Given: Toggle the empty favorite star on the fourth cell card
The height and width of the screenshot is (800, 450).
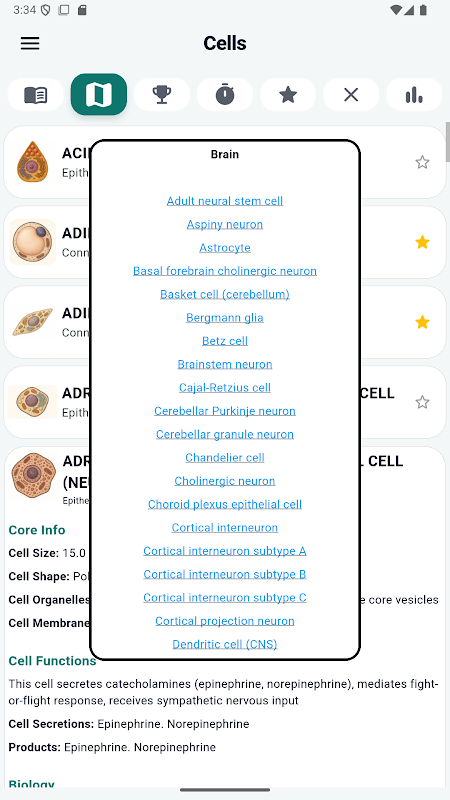Looking at the screenshot, I should (422, 402).
